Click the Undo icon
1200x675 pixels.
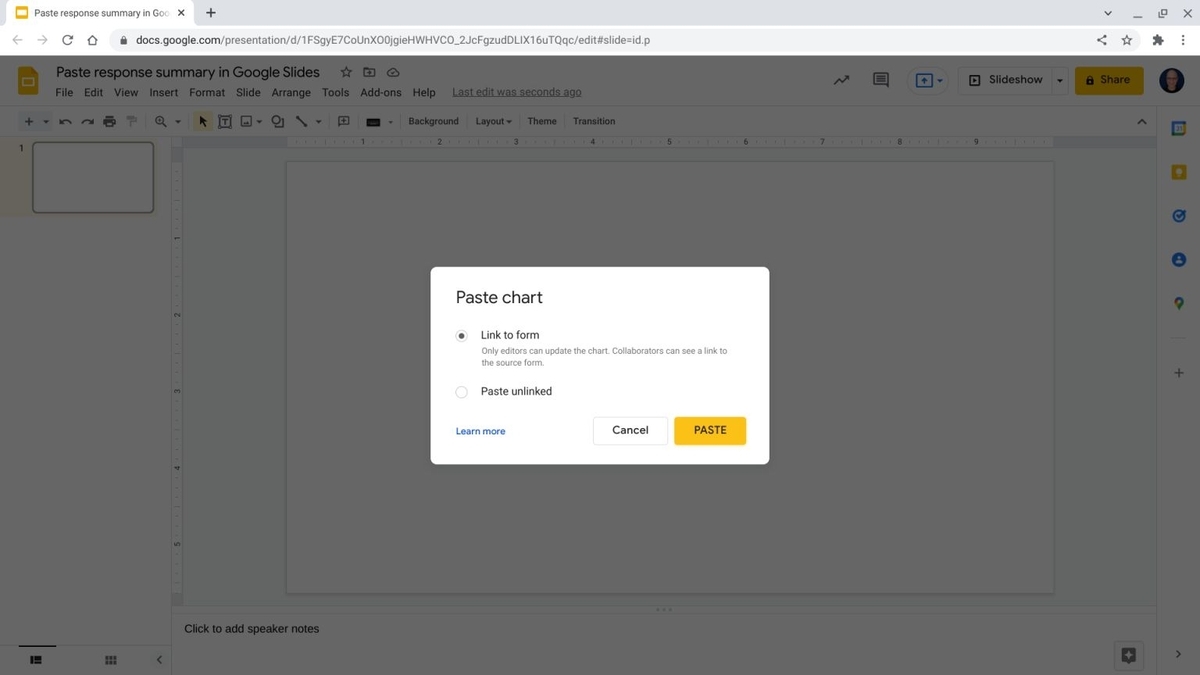point(65,121)
